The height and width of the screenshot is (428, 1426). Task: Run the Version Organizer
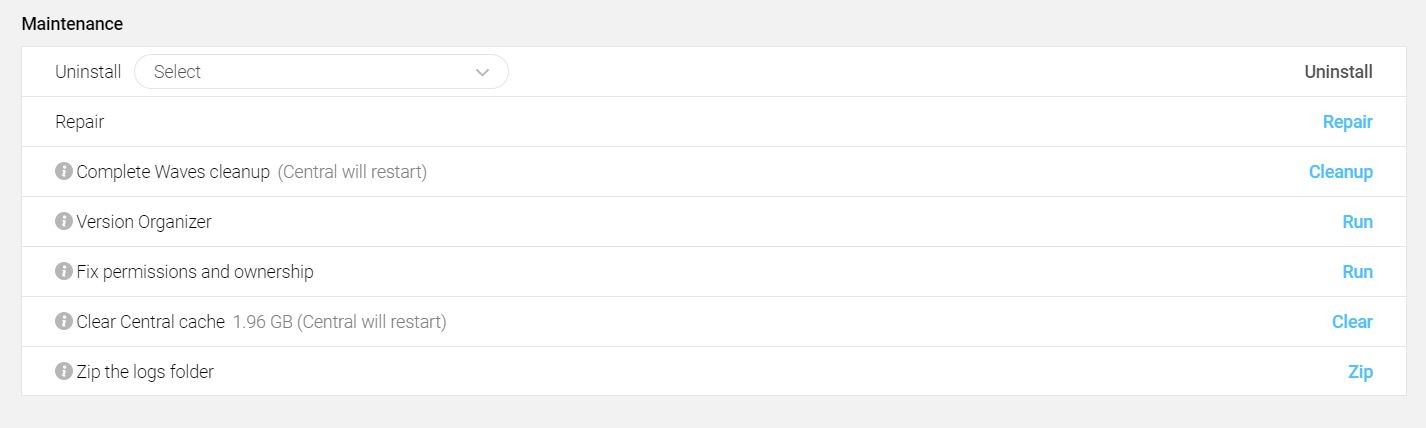(x=1357, y=222)
